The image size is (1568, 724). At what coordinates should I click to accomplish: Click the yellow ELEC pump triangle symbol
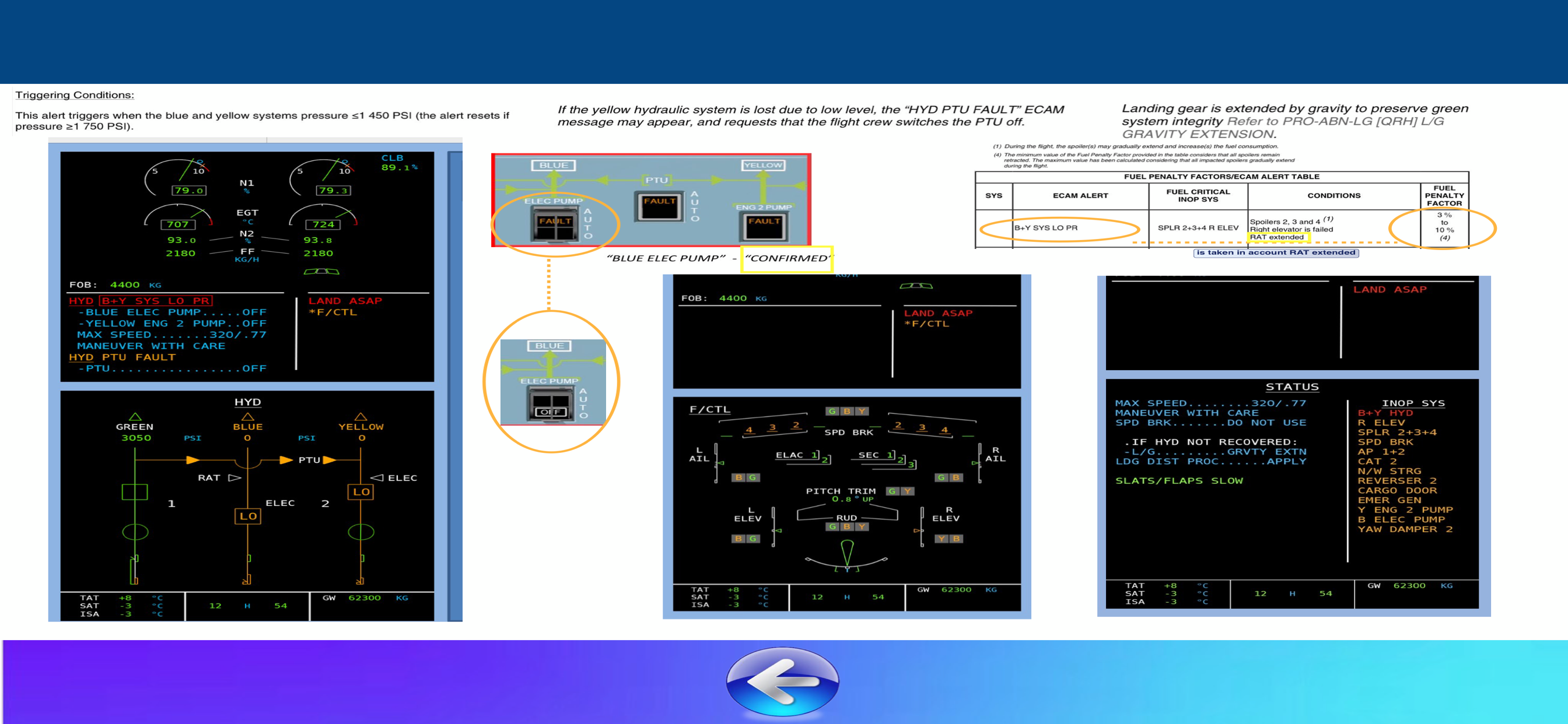377,477
